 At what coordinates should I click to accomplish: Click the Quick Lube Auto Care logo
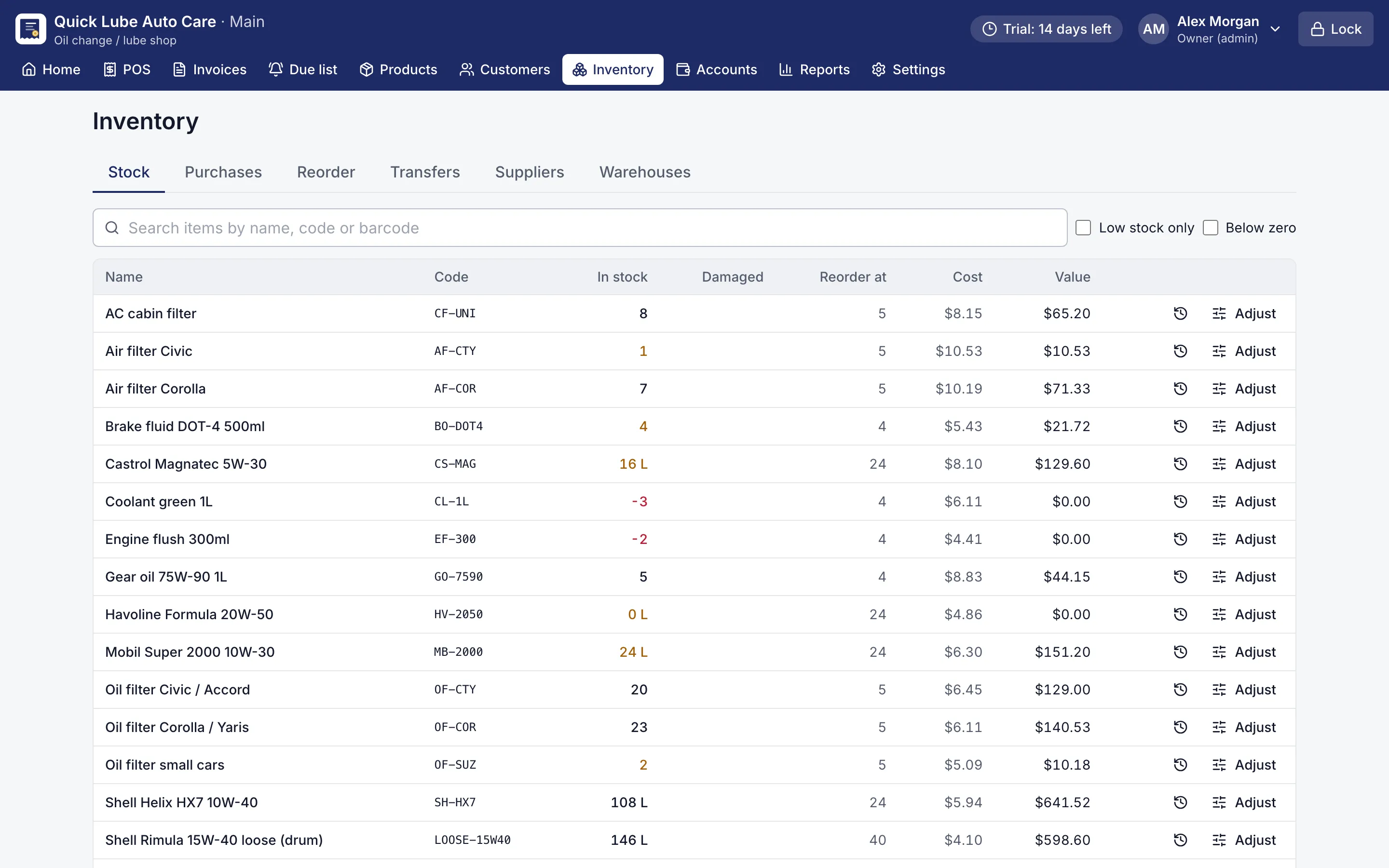tap(30, 29)
